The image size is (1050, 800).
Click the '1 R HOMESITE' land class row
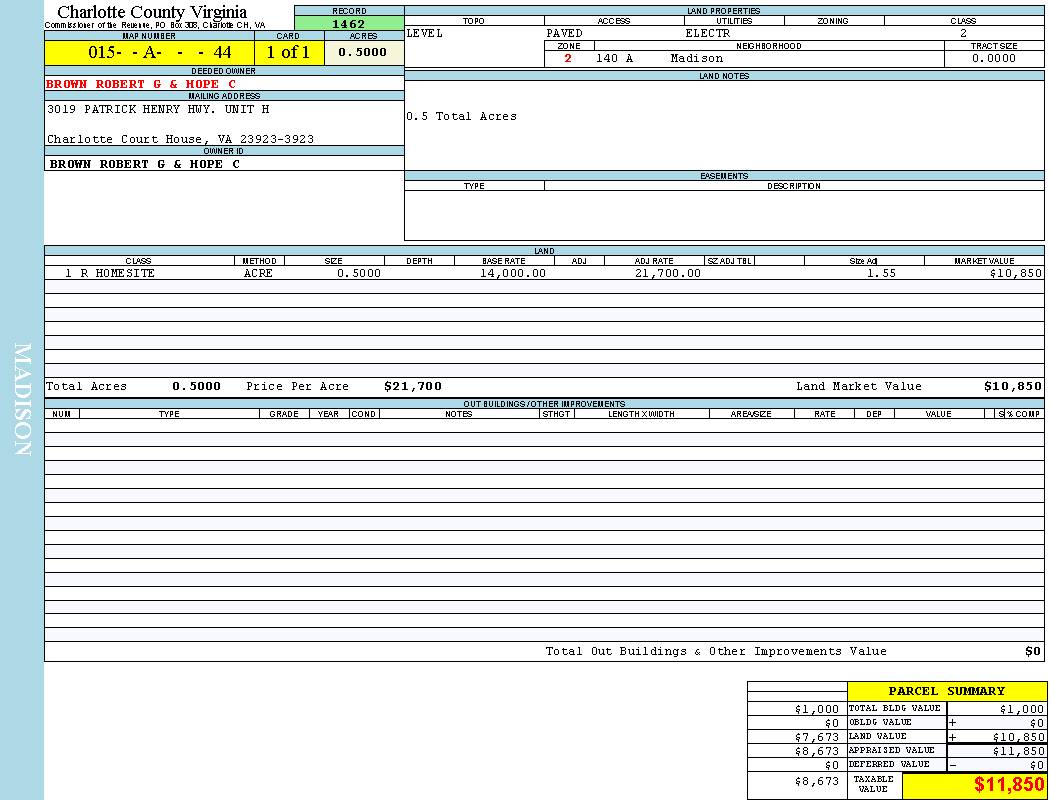tap(110, 273)
